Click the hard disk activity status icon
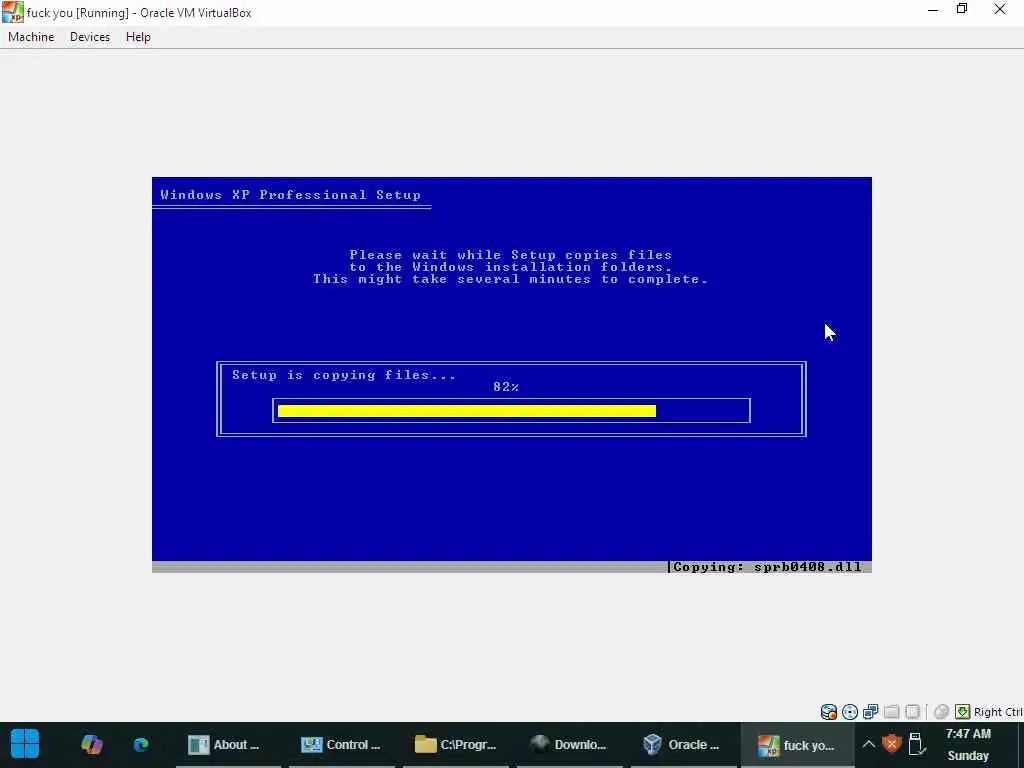This screenshot has height=768, width=1024. click(x=829, y=712)
